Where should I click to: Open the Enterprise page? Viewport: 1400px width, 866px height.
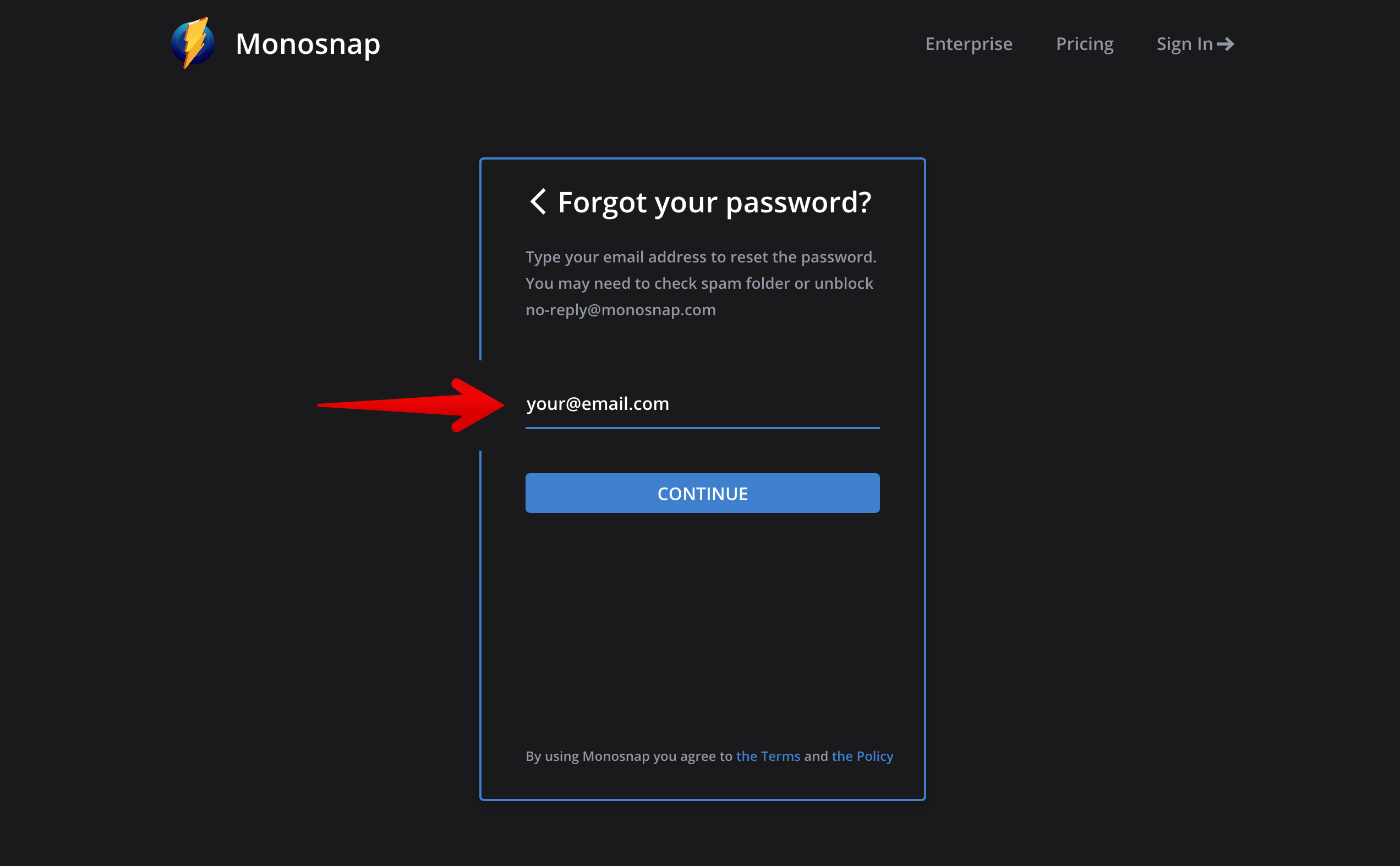[969, 44]
